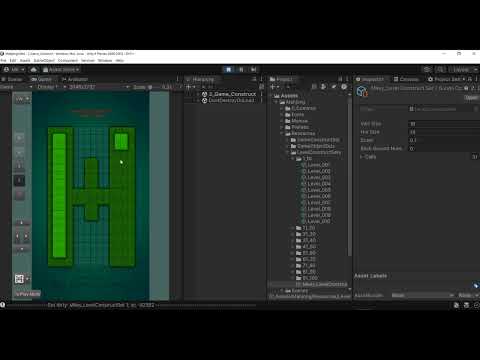Expand the Cells array in Inspector
Viewport: 480px width, 360px height.
pos(362,157)
